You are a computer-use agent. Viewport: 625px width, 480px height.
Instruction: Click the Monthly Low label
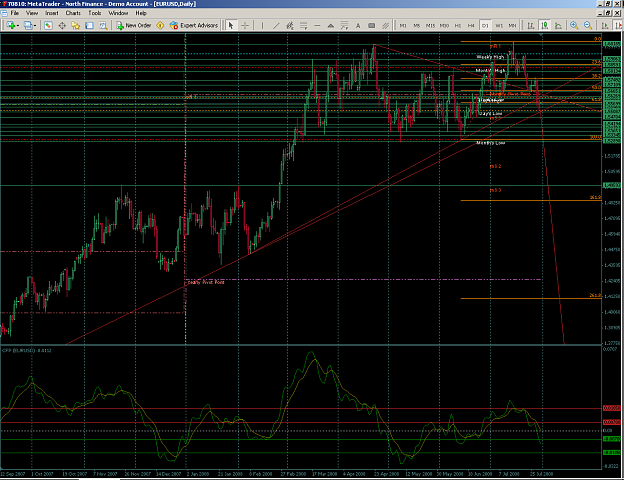(x=491, y=142)
